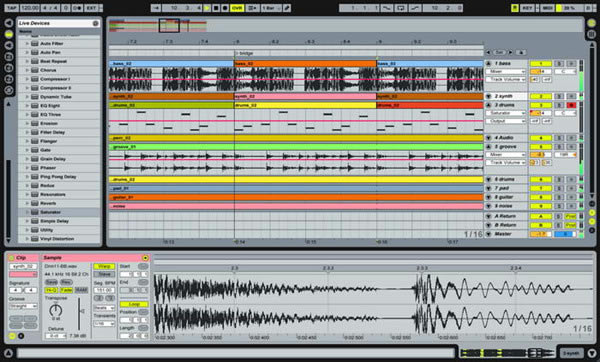Toggle the 4 Audio track activator
This screenshot has width=600, height=362.
click(541, 138)
